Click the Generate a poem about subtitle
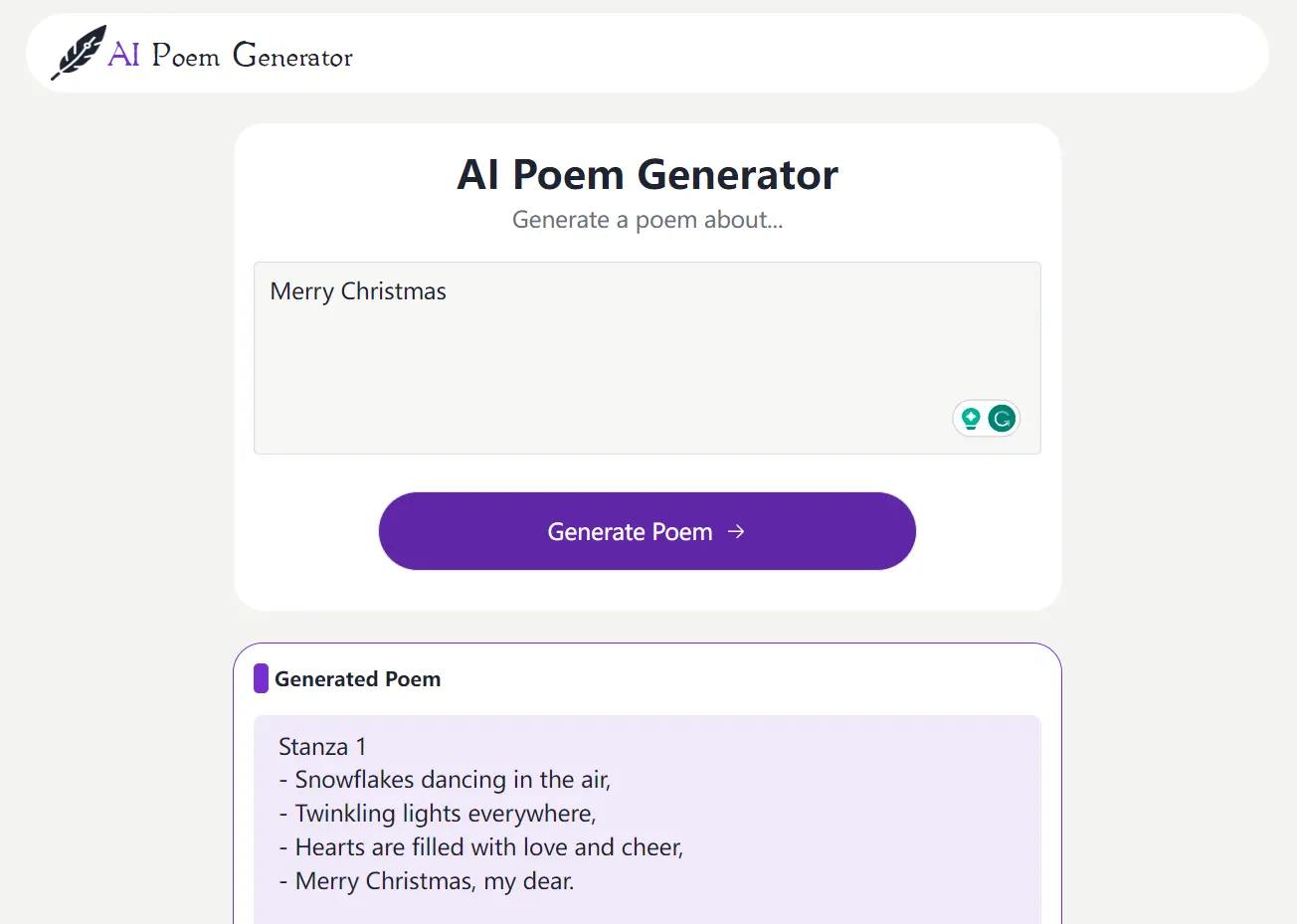 [x=647, y=220]
